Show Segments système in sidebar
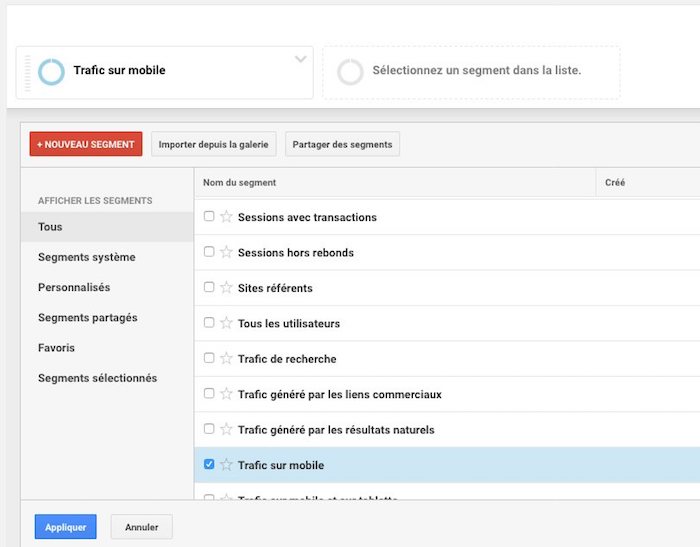This screenshot has height=547, width=700. [87, 257]
